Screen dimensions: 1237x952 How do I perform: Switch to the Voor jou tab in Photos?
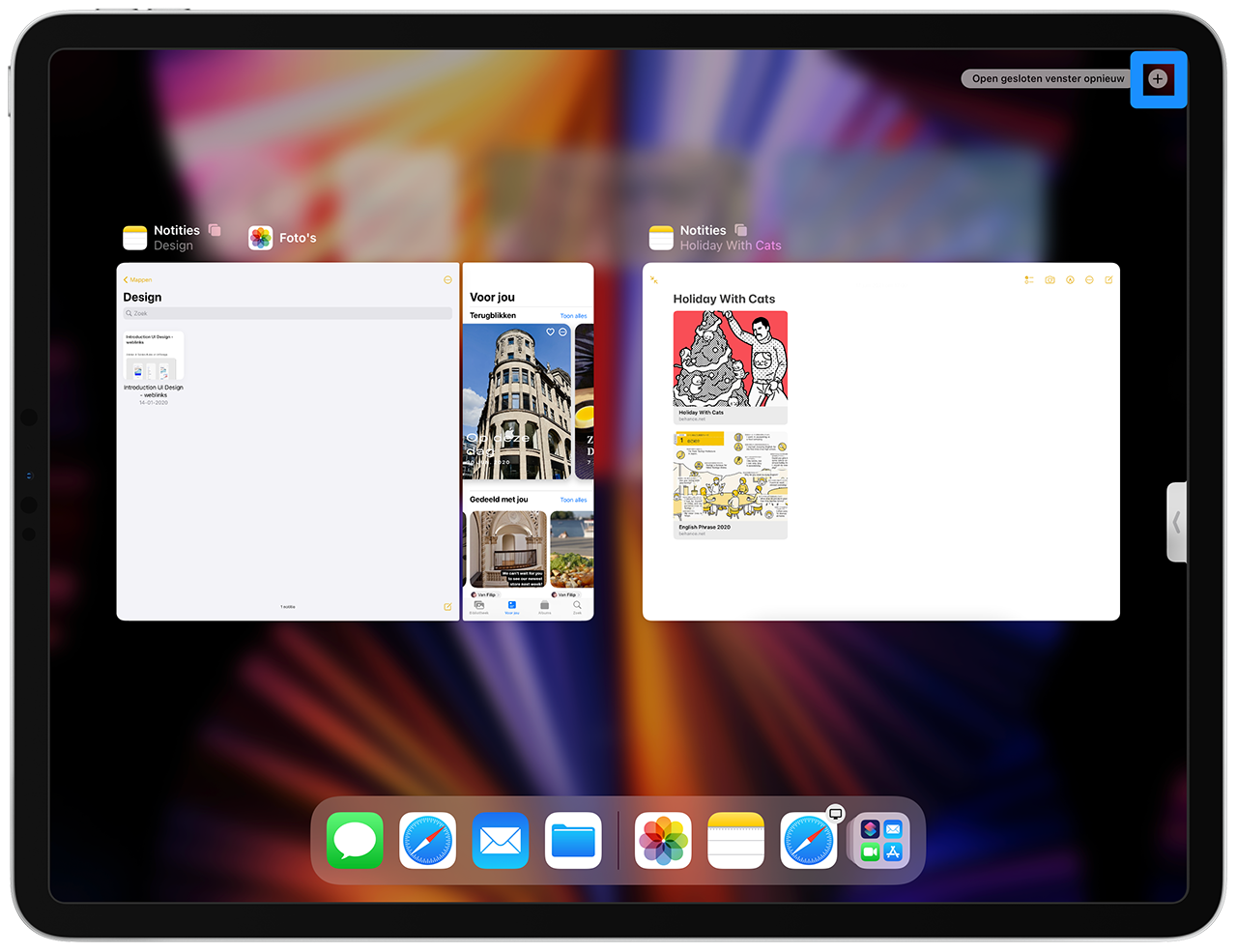point(512,607)
